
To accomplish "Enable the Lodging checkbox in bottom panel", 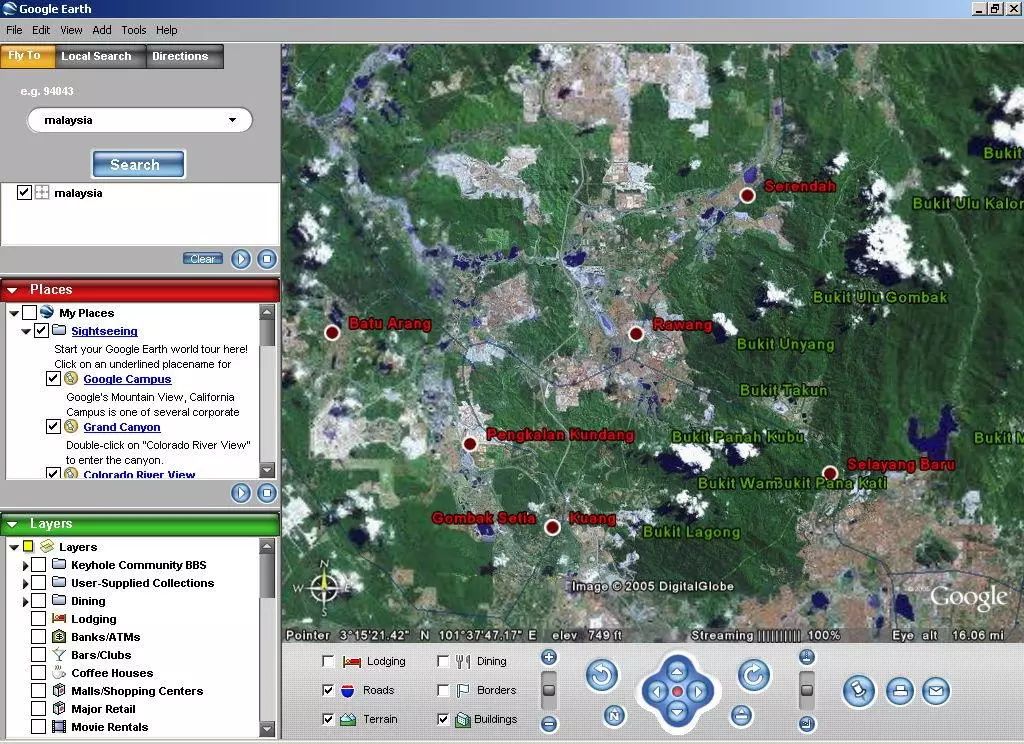I will pyautogui.click(x=329, y=662).
